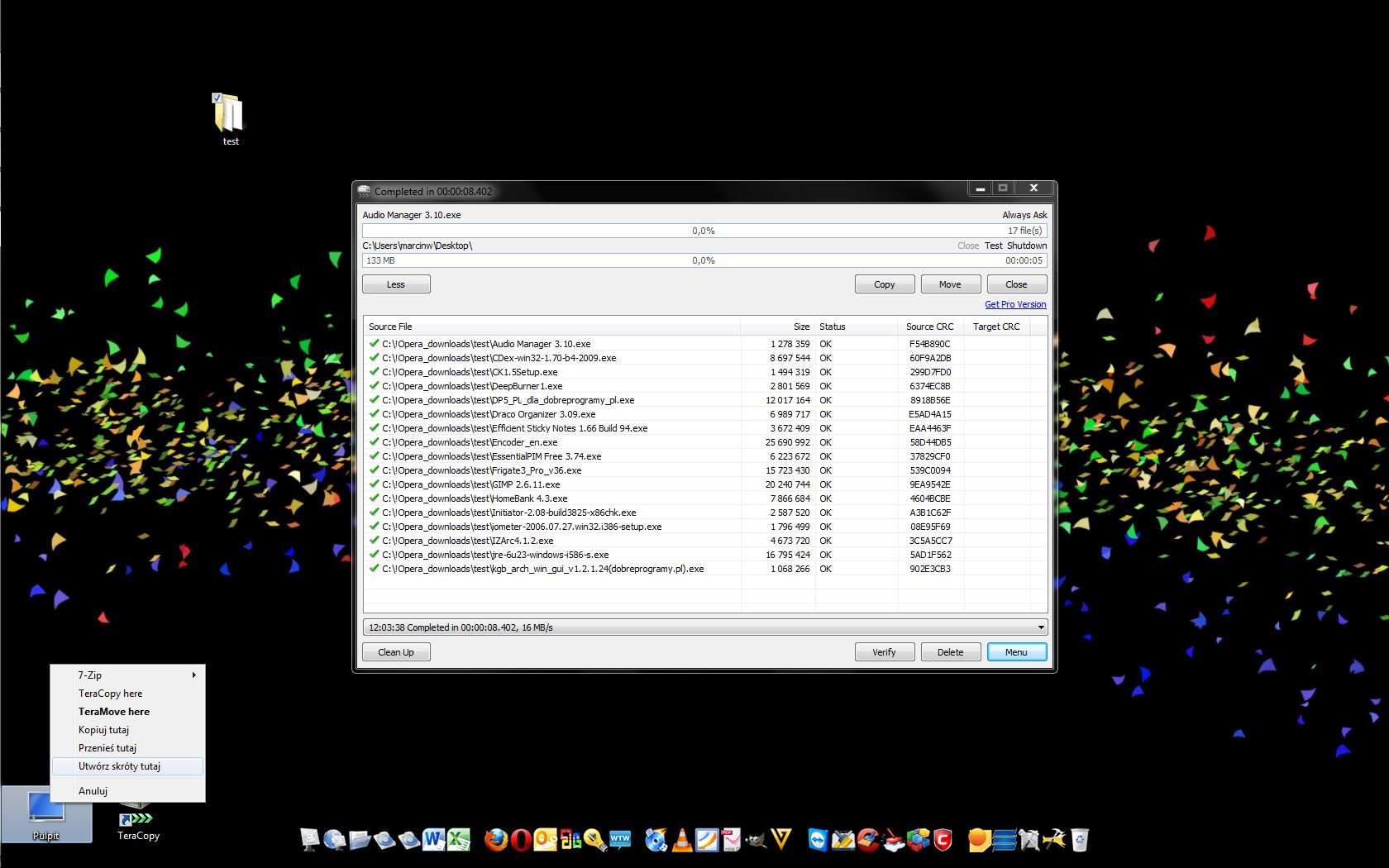
Task: Open the Network globe icon in the dock
Action: click(334, 840)
